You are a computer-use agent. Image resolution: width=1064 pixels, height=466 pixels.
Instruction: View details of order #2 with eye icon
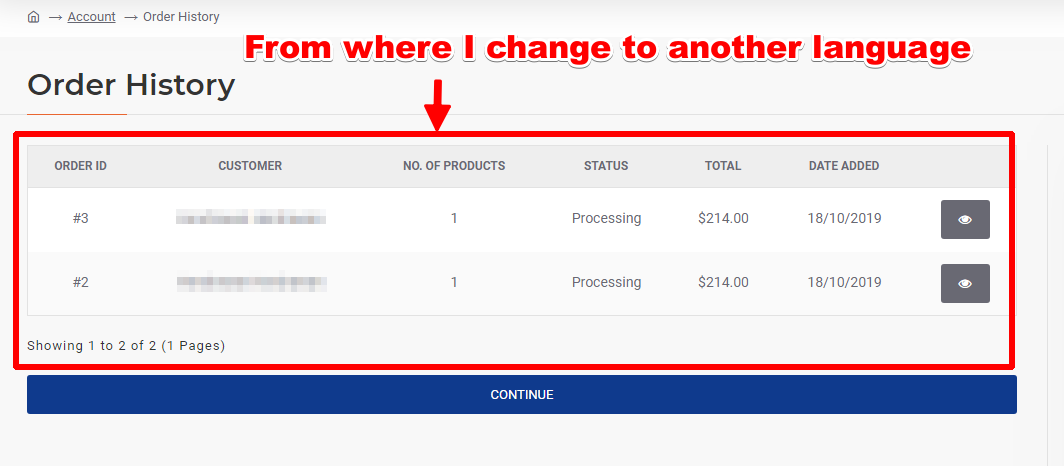click(965, 284)
